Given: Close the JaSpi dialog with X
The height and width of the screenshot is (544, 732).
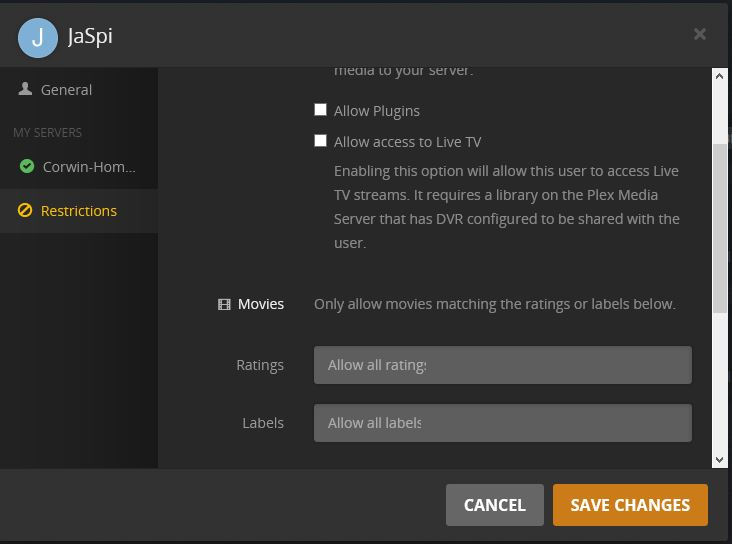Looking at the screenshot, I should pyautogui.click(x=700, y=34).
